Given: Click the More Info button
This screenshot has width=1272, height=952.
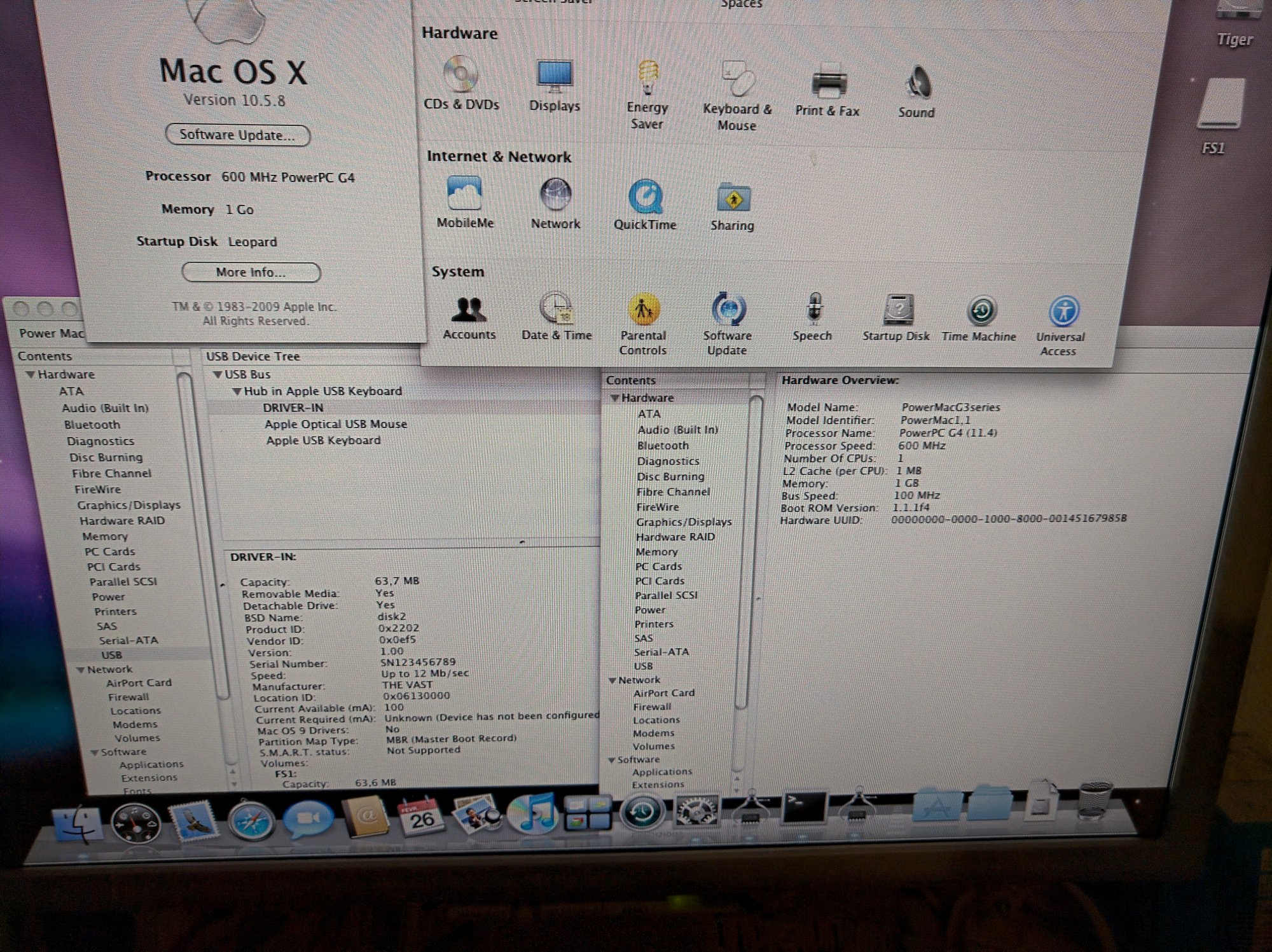Looking at the screenshot, I should pyautogui.click(x=251, y=272).
